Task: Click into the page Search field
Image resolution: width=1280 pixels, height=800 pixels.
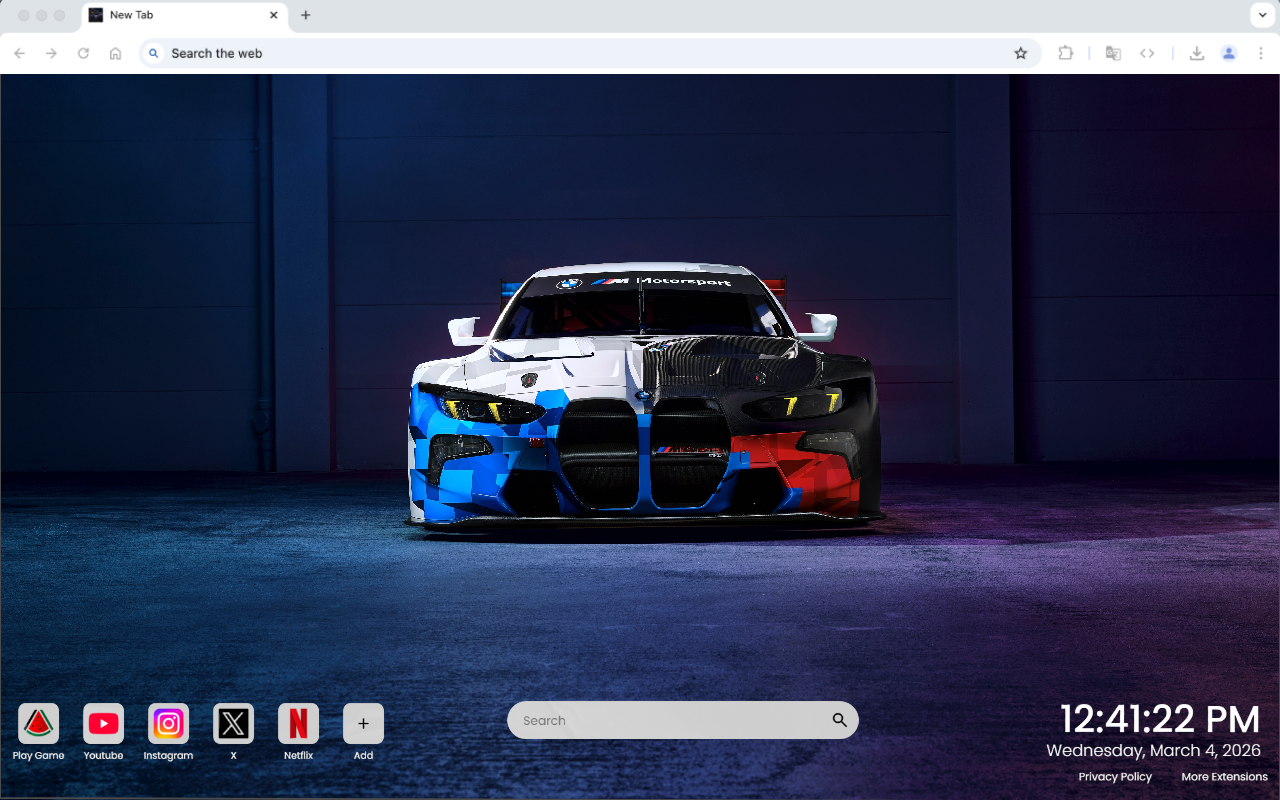Action: click(x=682, y=720)
